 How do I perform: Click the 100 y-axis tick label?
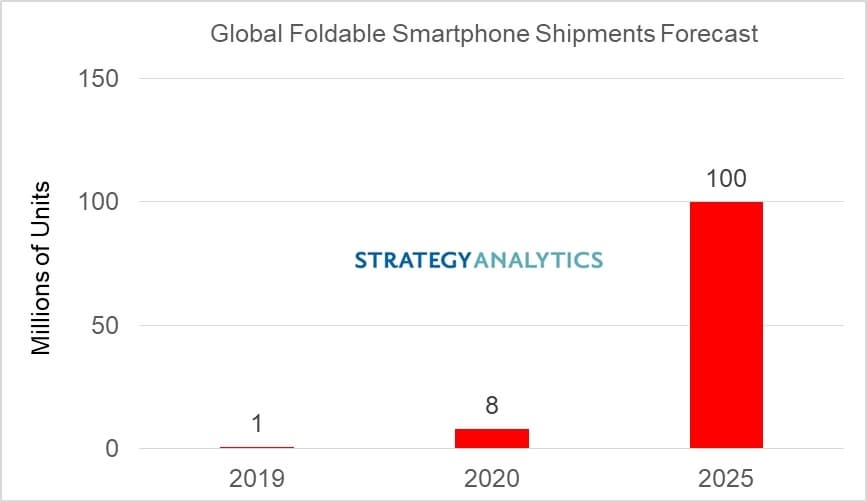pos(99,202)
